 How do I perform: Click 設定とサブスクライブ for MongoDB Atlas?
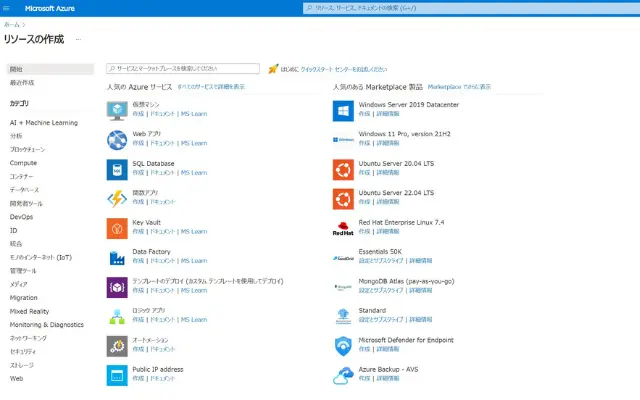(381, 290)
